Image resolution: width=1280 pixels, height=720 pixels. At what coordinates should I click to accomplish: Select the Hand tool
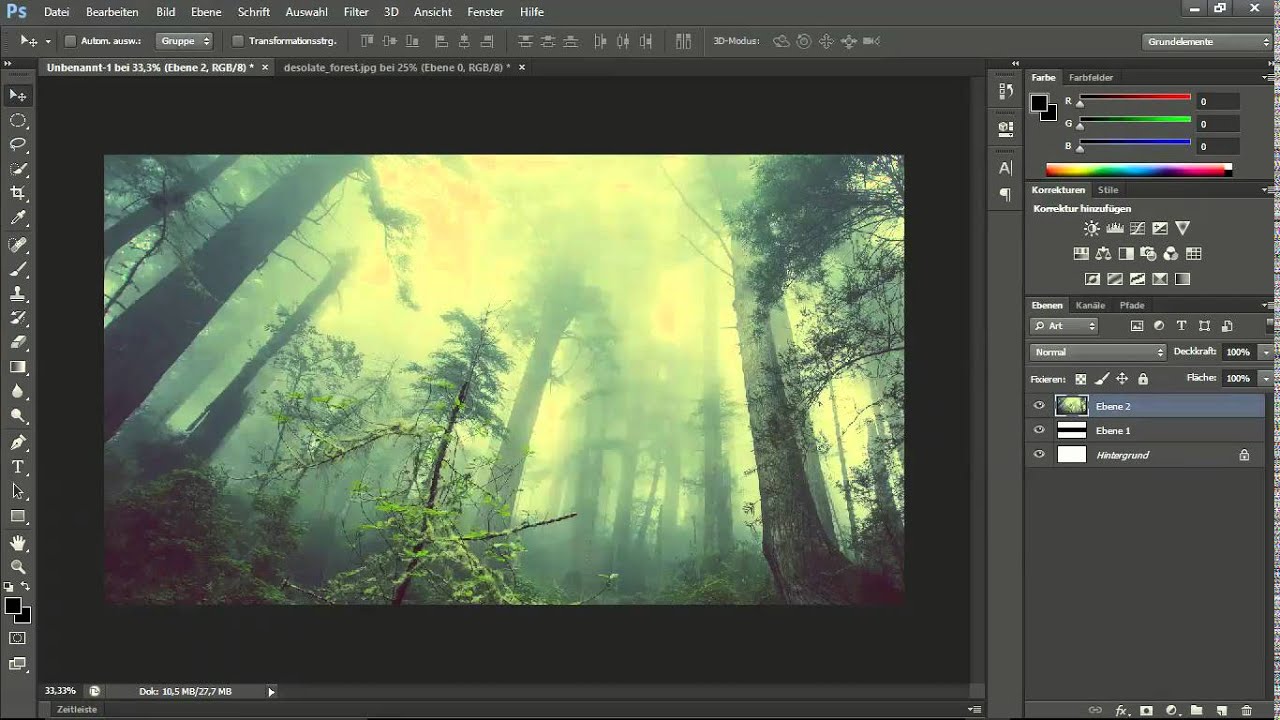pyautogui.click(x=18, y=543)
